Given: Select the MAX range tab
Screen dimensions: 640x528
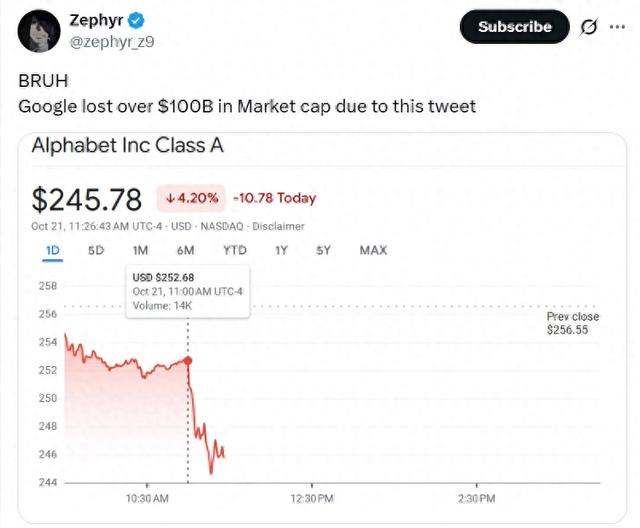Looking at the screenshot, I should click(373, 250).
